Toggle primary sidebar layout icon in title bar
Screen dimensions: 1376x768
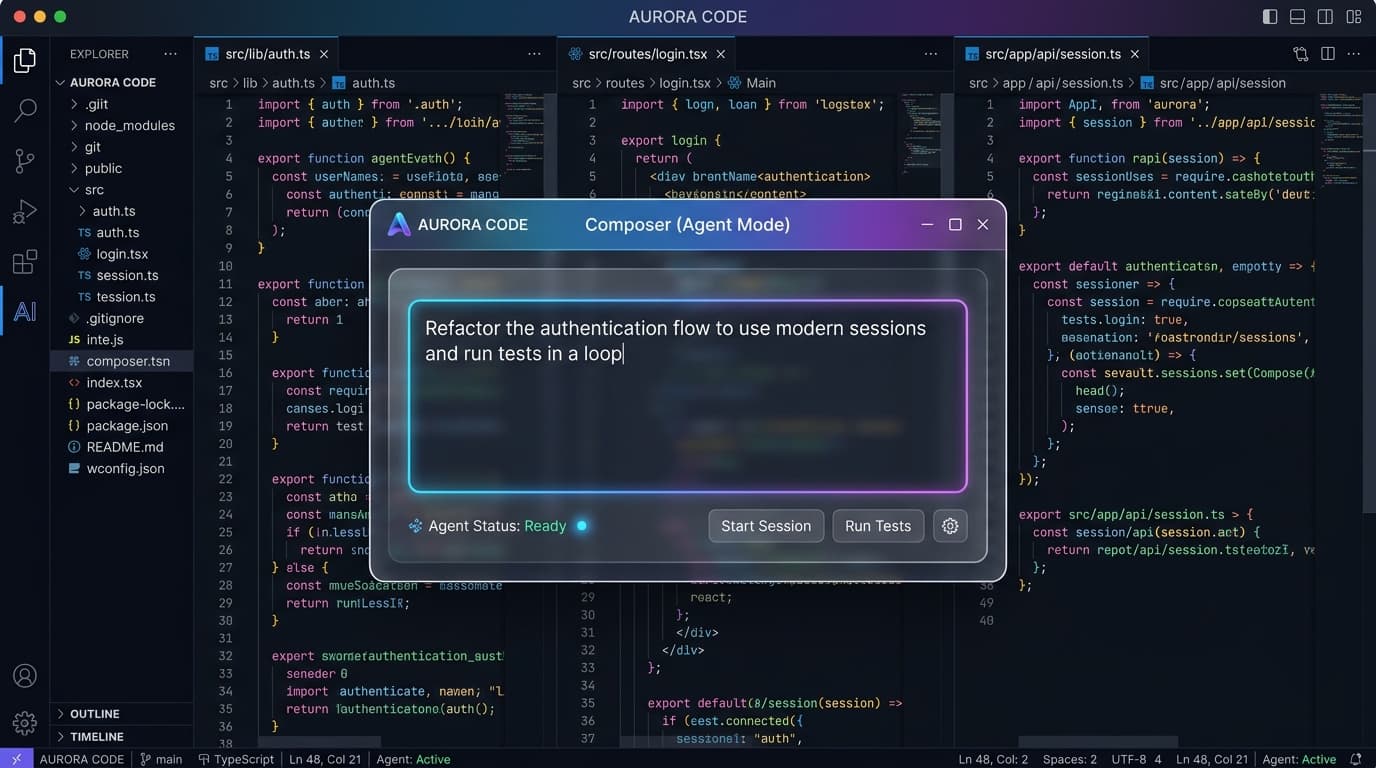tap(1270, 17)
